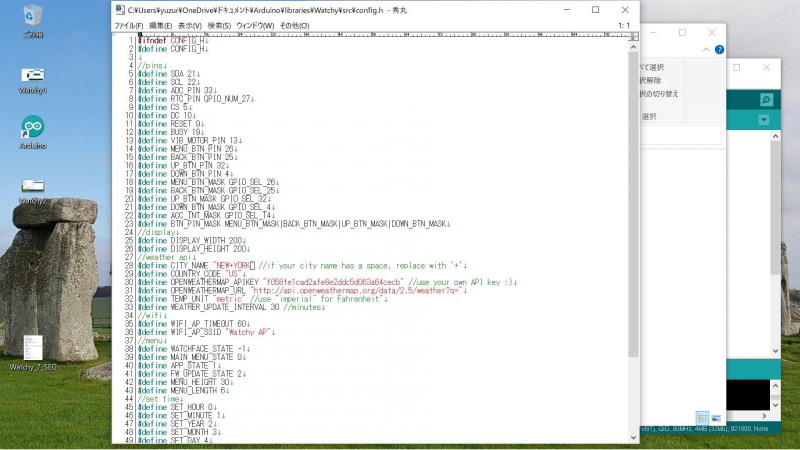
Task: Click the Arduino console scroll-down arrow
Action: point(776,405)
